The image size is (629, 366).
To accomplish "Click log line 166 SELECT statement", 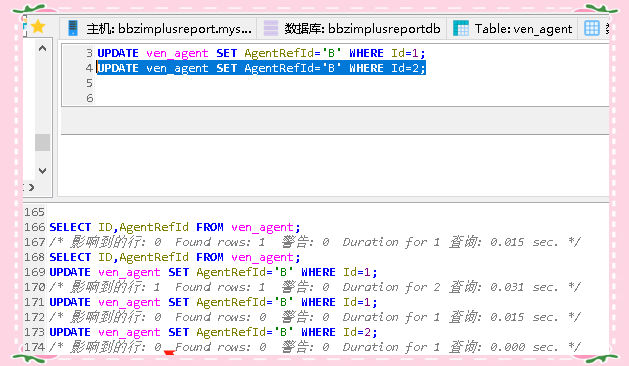I will 174,227.
